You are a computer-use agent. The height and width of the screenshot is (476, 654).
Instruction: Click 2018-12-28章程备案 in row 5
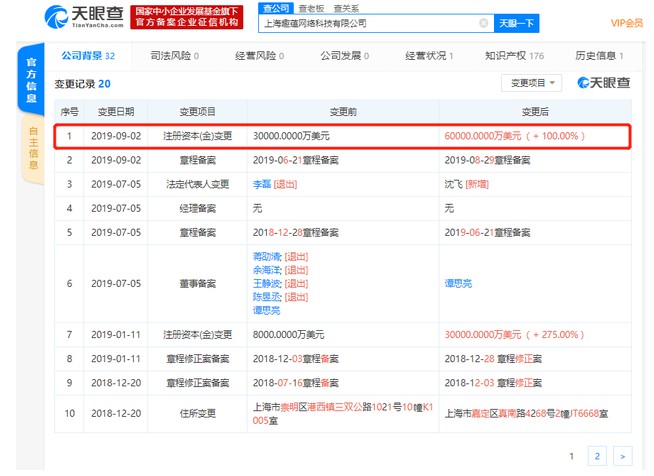click(295, 232)
